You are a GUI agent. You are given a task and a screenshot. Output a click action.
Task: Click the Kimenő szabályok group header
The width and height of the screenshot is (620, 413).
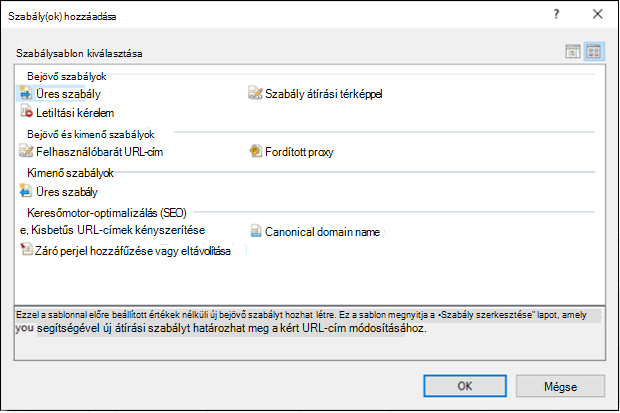coord(70,173)
